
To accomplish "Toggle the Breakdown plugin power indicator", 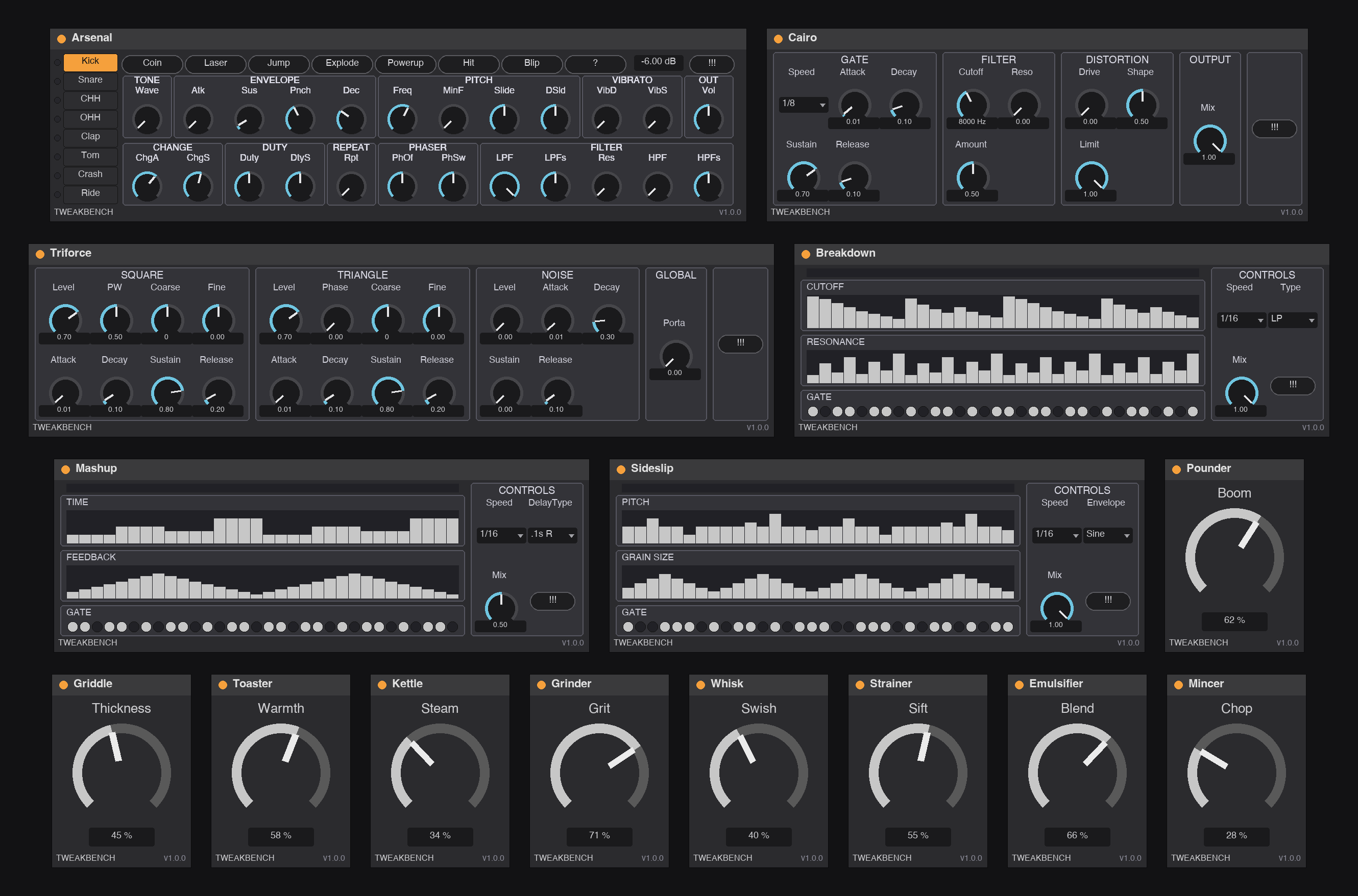I will 806,254.
